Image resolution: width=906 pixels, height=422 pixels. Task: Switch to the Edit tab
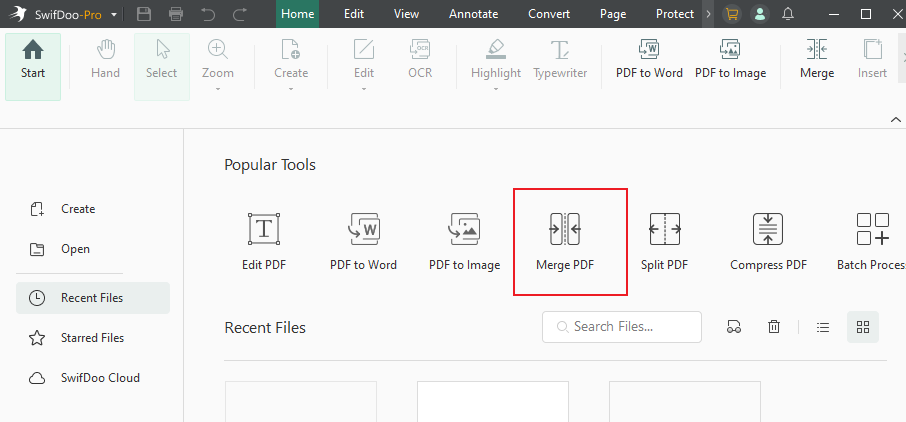click(x=354, y=14)
